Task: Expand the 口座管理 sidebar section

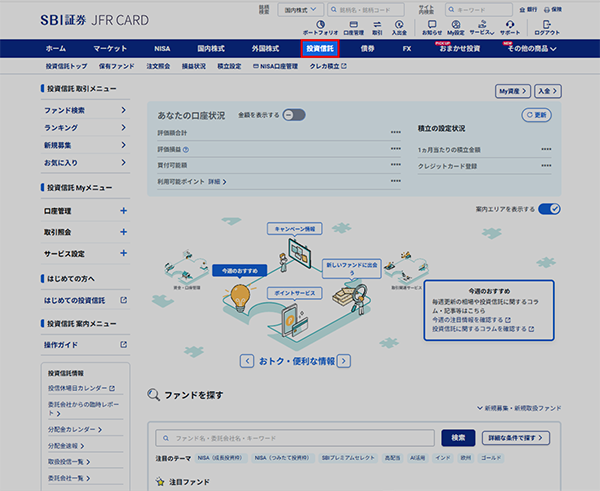Action: (123, 212)
